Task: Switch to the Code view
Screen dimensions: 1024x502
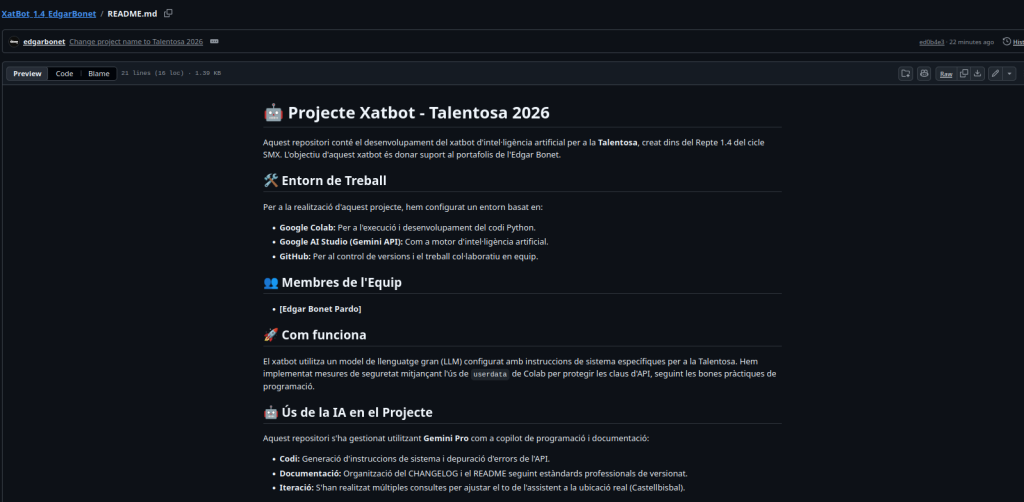Action: [x=64, y=73]
